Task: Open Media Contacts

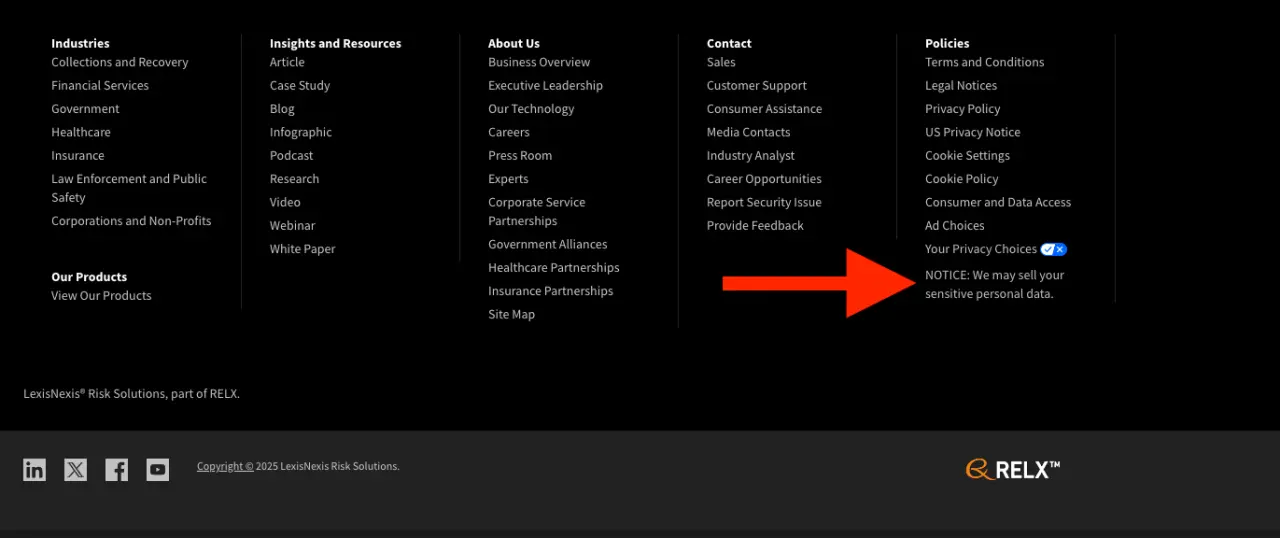Action: (x=748, y=132)
